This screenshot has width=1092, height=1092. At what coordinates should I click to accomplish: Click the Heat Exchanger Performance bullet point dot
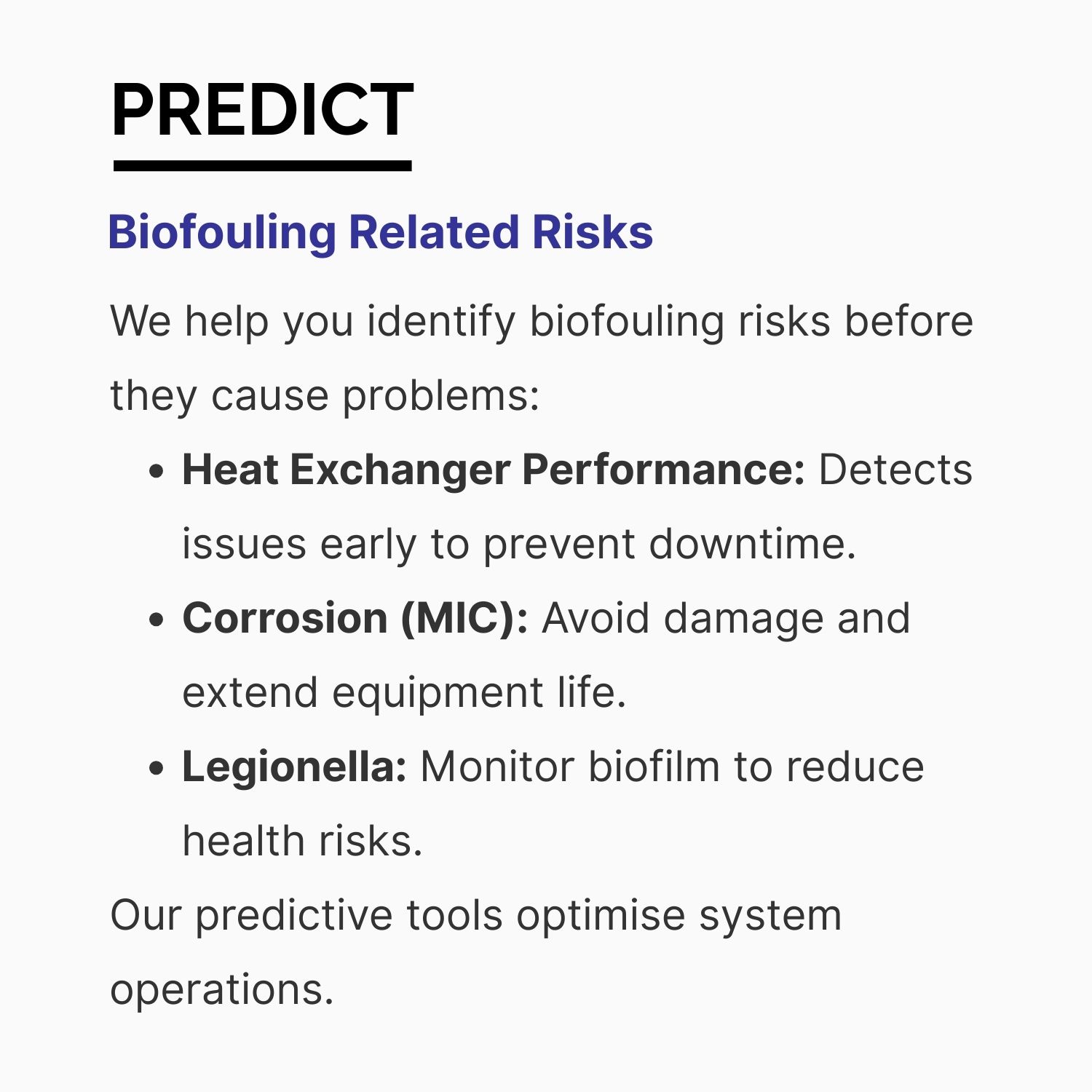coord(156,471)
